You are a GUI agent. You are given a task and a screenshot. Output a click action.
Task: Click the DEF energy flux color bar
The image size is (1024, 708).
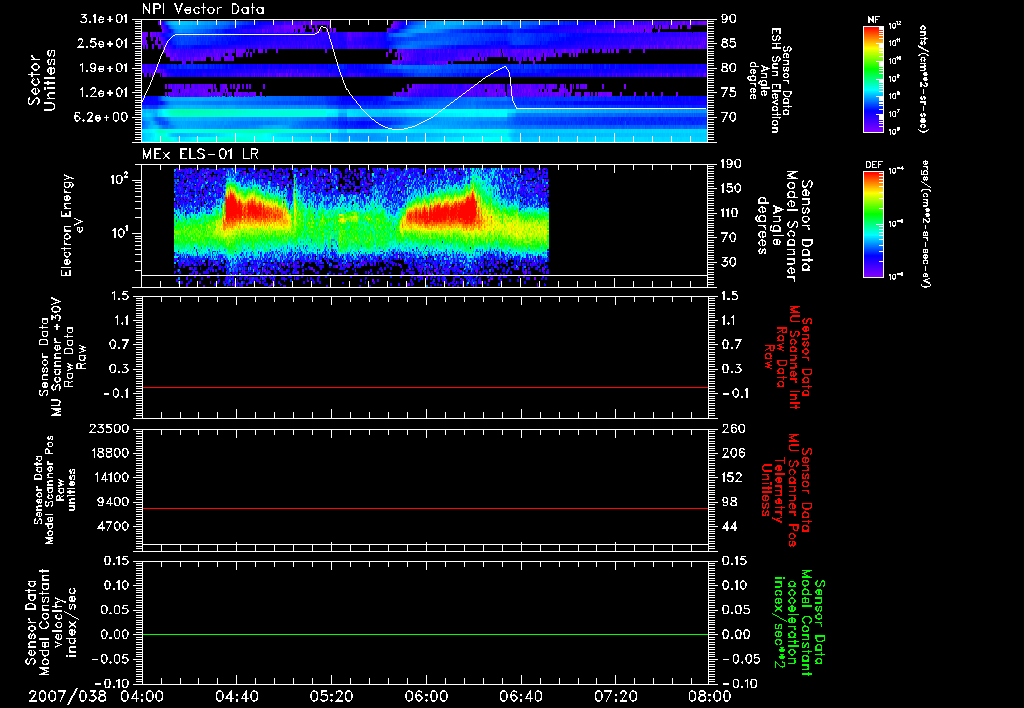coord(873,223)
